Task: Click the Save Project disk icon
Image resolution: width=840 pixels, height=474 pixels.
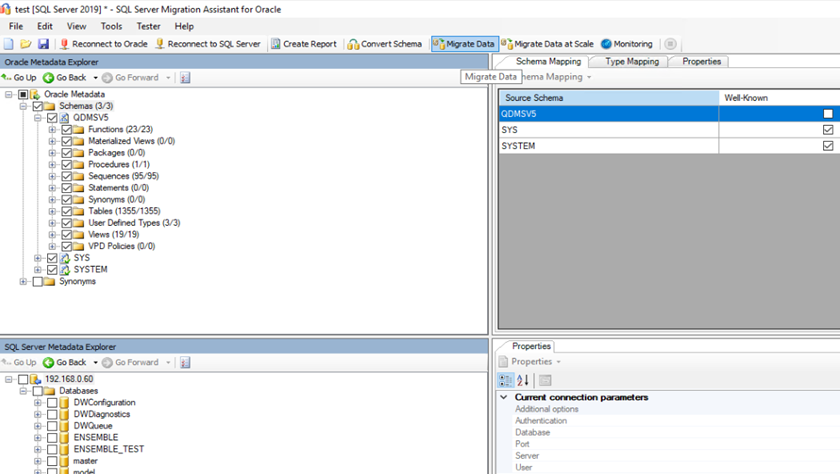Action: coord(43,44)
